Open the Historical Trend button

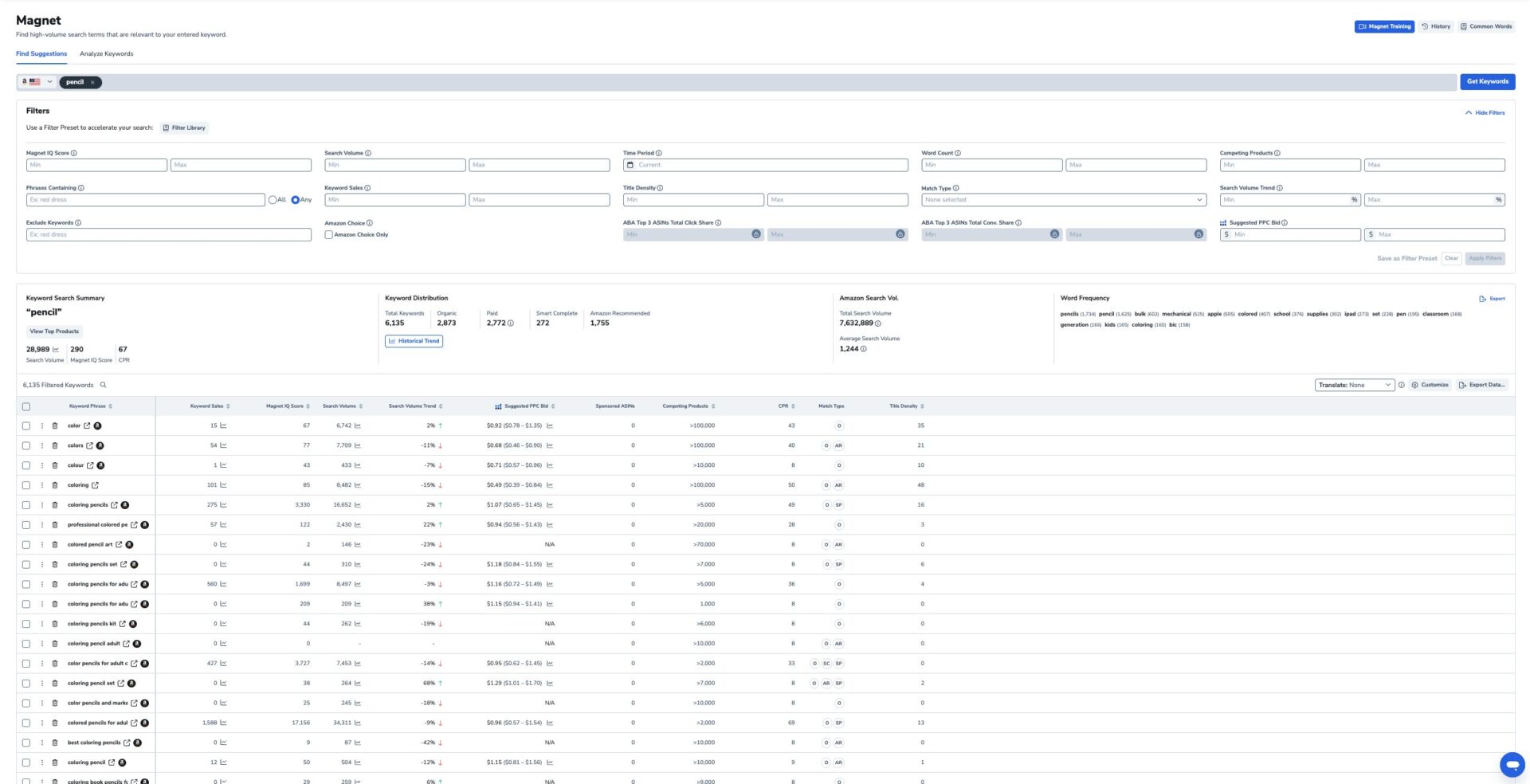point(414,341)
